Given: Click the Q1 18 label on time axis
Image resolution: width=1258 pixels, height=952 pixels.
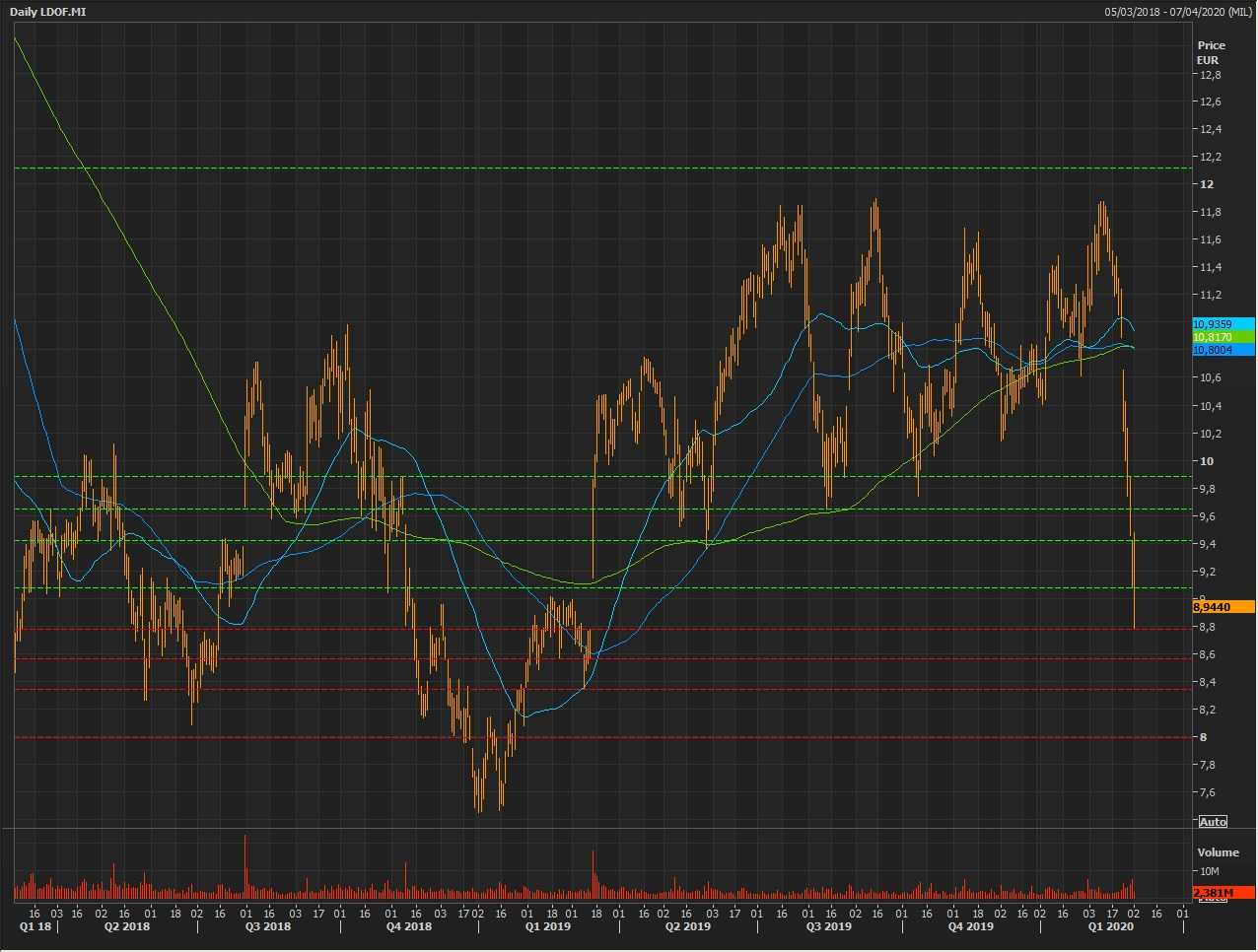Looking at the screenshot, I should pyautogui.click(x=35, y=927).
